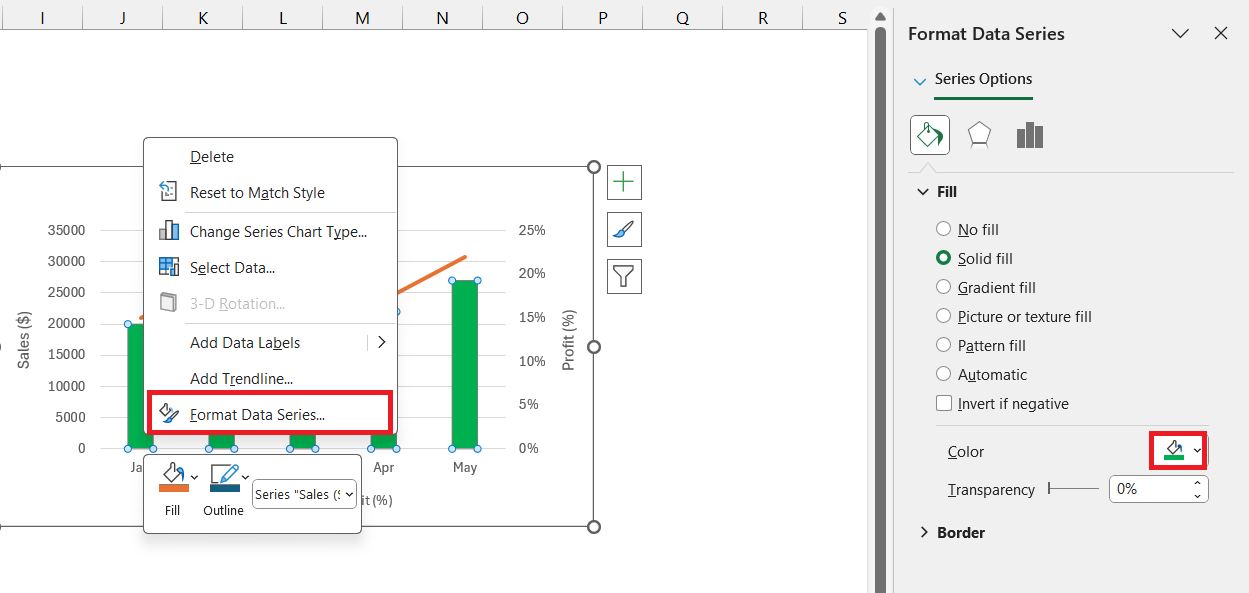Click the chart's right-middle resize handle
Viewport: 1249px width, 593px height.
594,347
